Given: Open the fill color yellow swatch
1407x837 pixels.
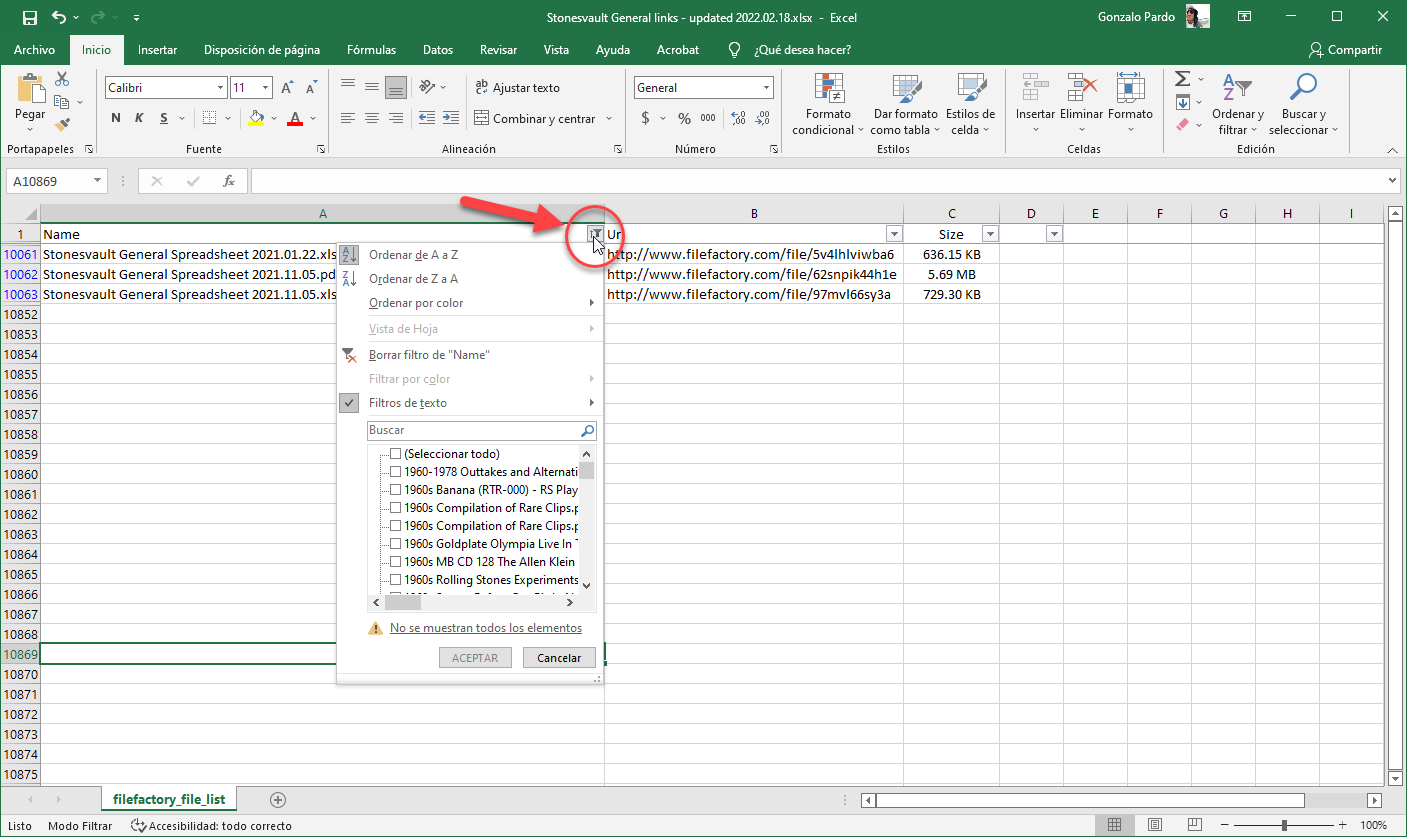Looking at the screenshot, I should 256,118.
